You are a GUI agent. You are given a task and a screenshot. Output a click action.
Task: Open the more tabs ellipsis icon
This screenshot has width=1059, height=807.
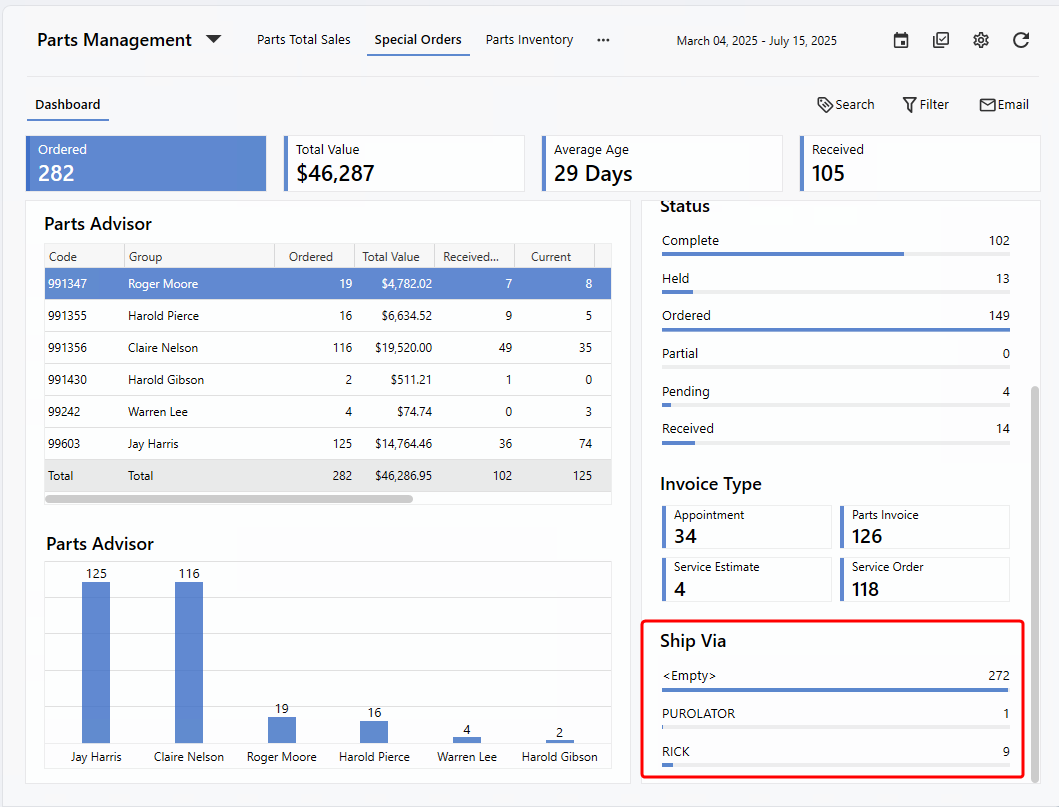(603, 40)
